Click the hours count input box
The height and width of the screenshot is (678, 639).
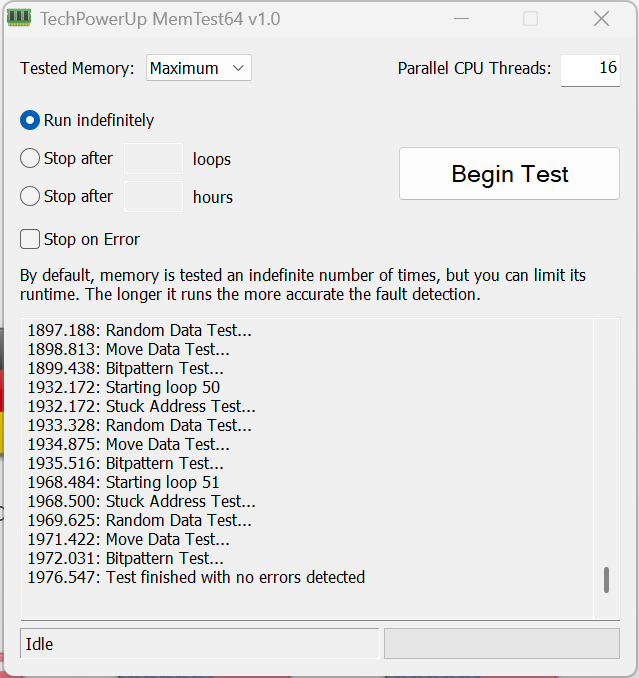(x=153, y=197)
